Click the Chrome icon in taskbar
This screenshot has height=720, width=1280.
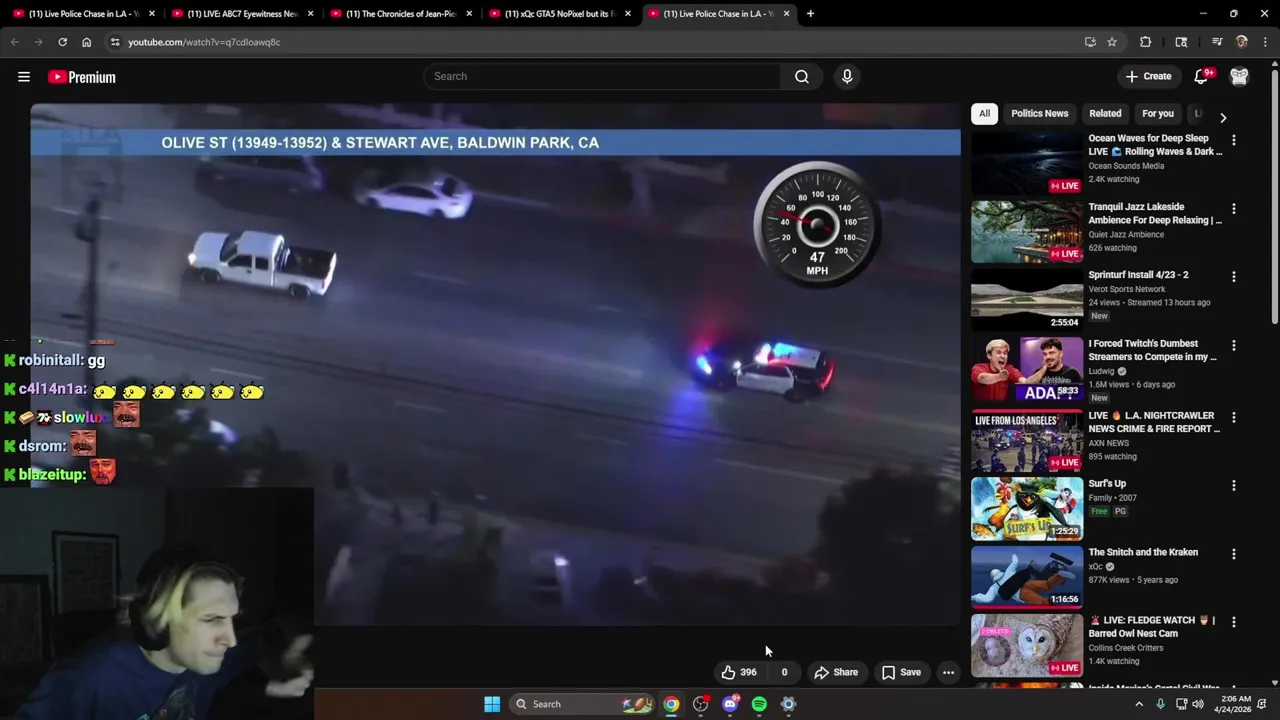tap(671, 704)
